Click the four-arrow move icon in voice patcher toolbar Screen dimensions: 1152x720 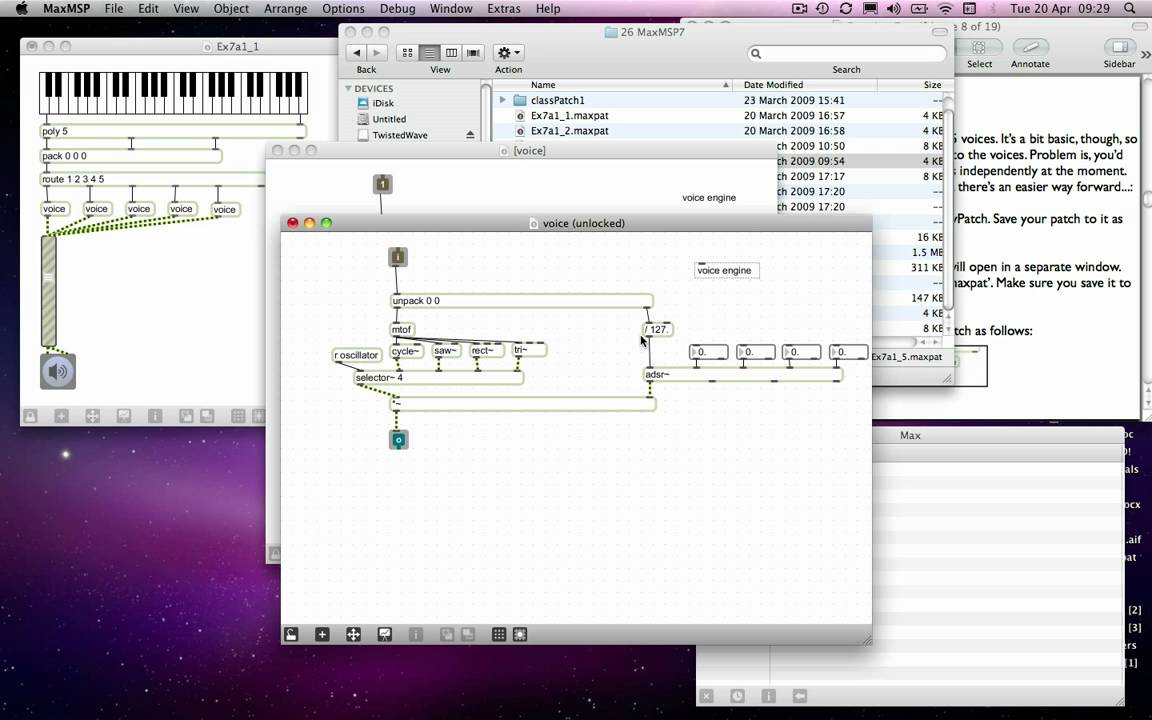click(x=353, y=634)
